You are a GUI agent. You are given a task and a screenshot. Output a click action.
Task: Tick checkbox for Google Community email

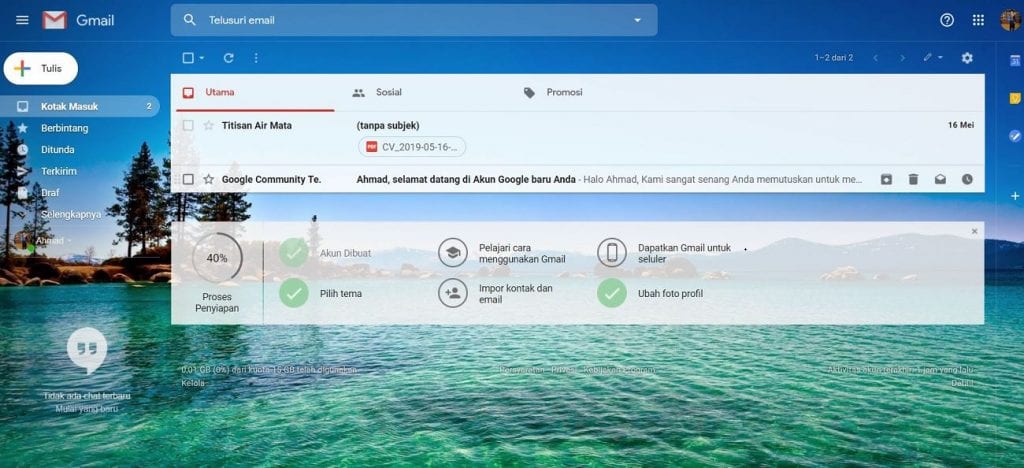click(188, 179)
